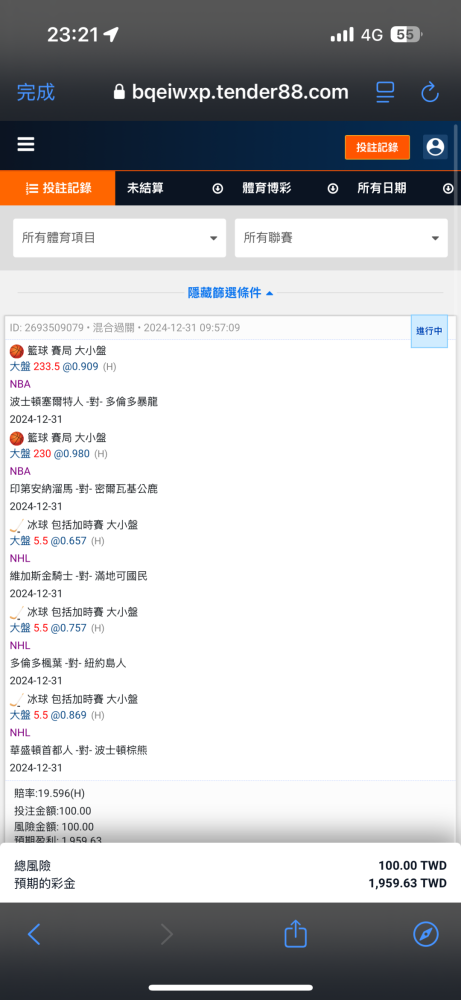Open the user account profile icon
Image resolution: width=461 pixels, height=1000 pixels.
click(x=435, y=147)
